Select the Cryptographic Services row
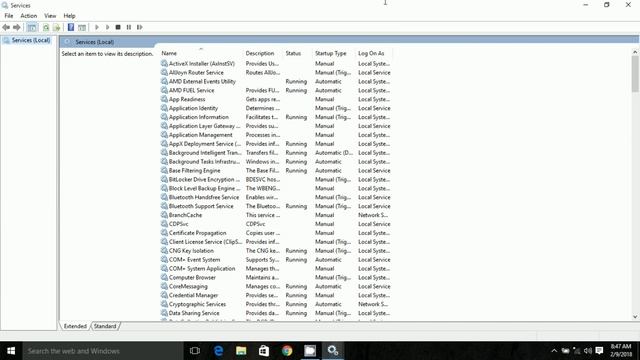 pos(276,304)
